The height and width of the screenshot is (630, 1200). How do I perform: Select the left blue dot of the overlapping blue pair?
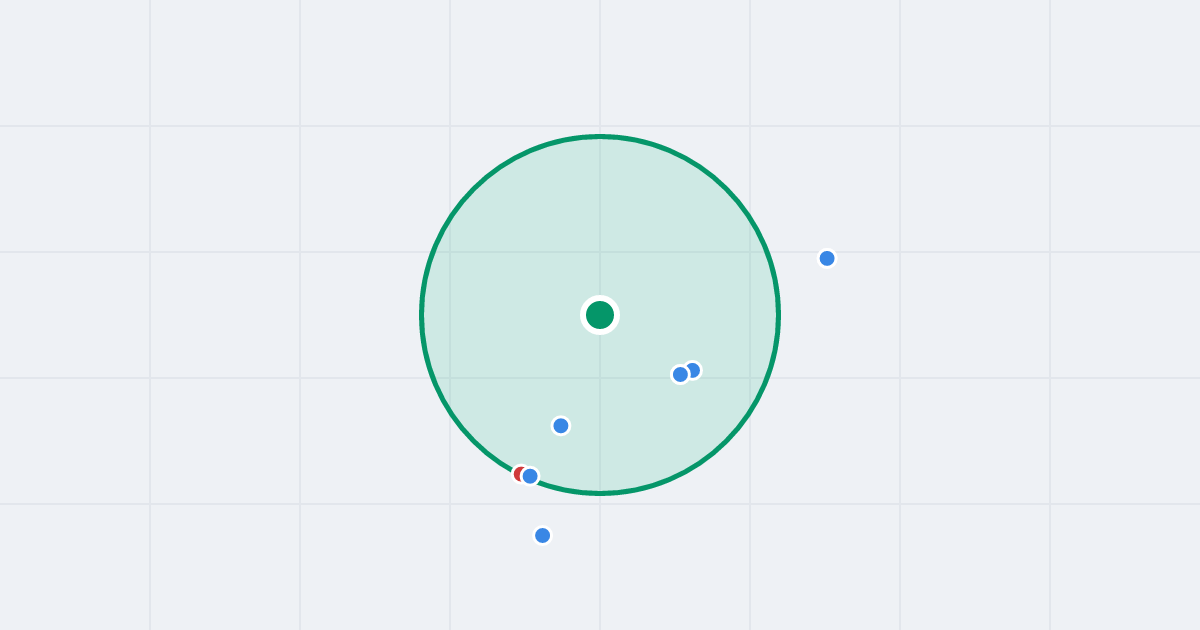coord(680,374)
